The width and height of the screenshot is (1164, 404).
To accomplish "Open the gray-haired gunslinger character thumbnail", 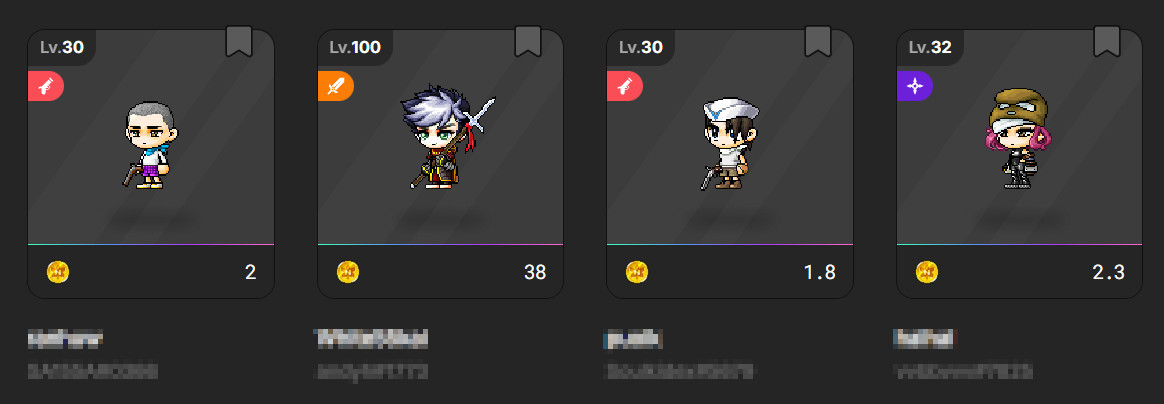I will [x=151, y=146].
